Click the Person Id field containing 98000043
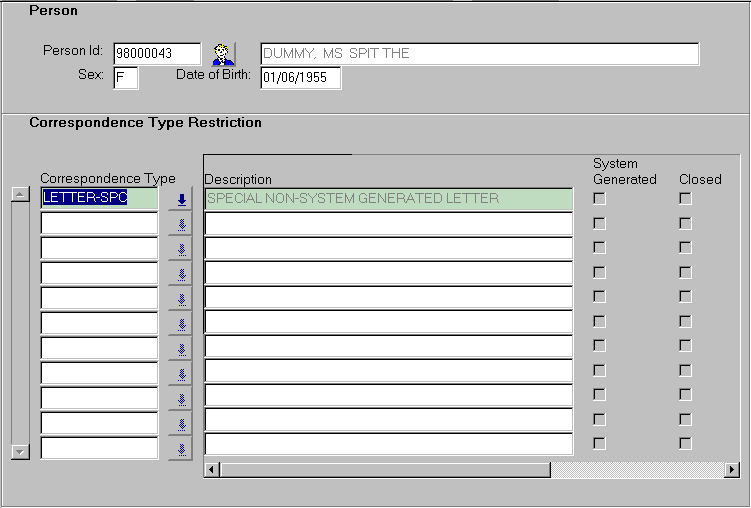751x508 pixels. 157,54
